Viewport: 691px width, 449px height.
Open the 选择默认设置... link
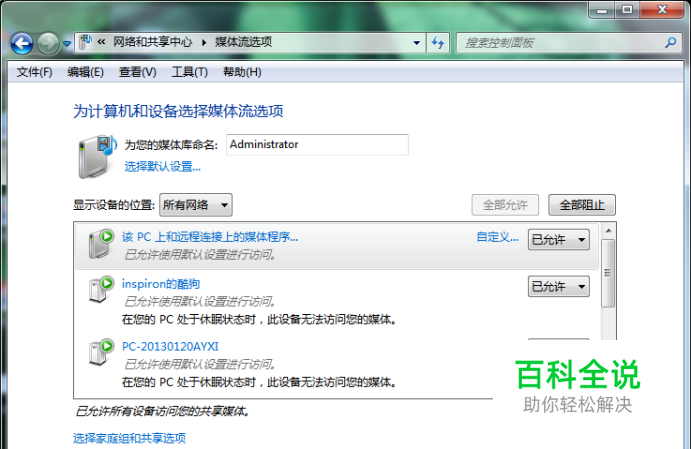pos(163,167)
